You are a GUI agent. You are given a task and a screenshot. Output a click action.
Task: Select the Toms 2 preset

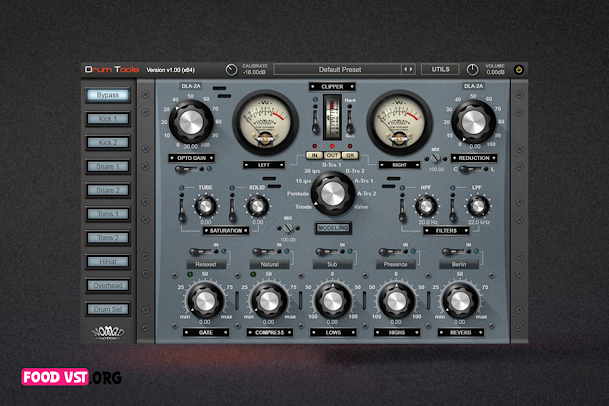108,238
